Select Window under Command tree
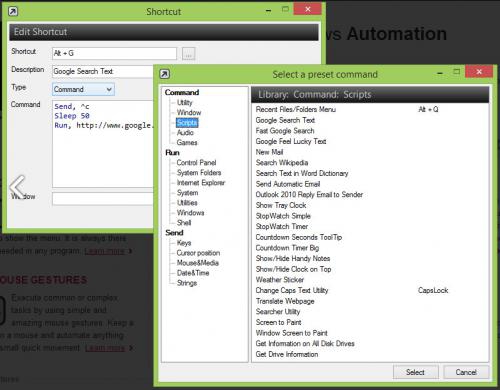 click(189, 113)
